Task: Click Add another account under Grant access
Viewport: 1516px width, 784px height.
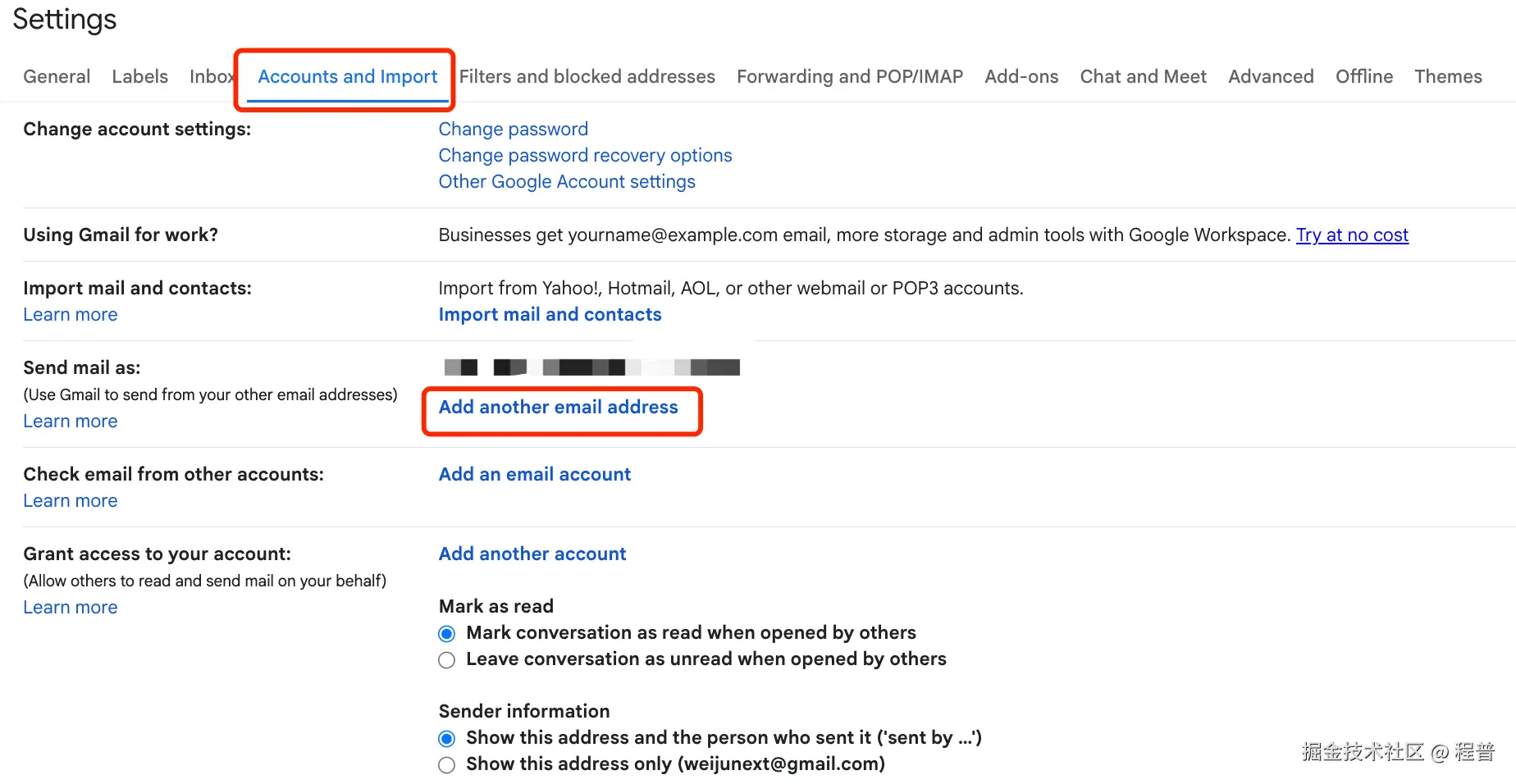Action: tap(532, 554)
